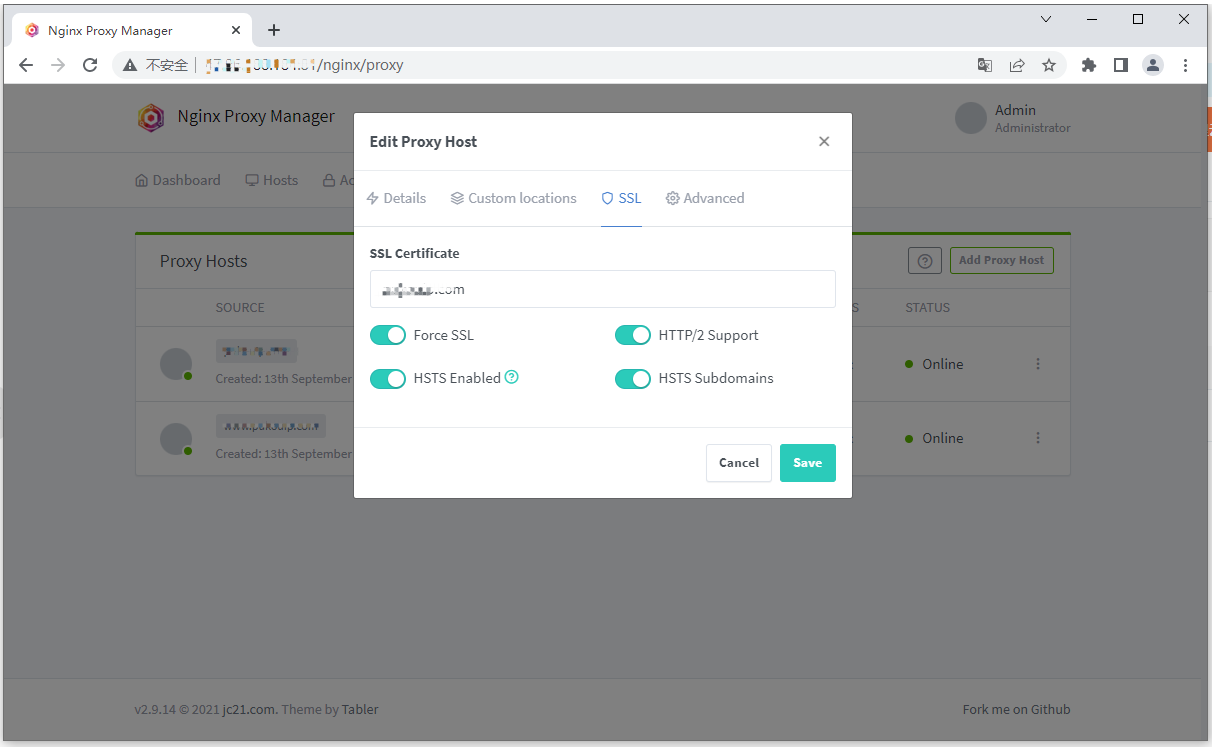Open the browser profile icon
Image resolution: width=1212 pixels, height=747 pixels.
coord(1153,65)
